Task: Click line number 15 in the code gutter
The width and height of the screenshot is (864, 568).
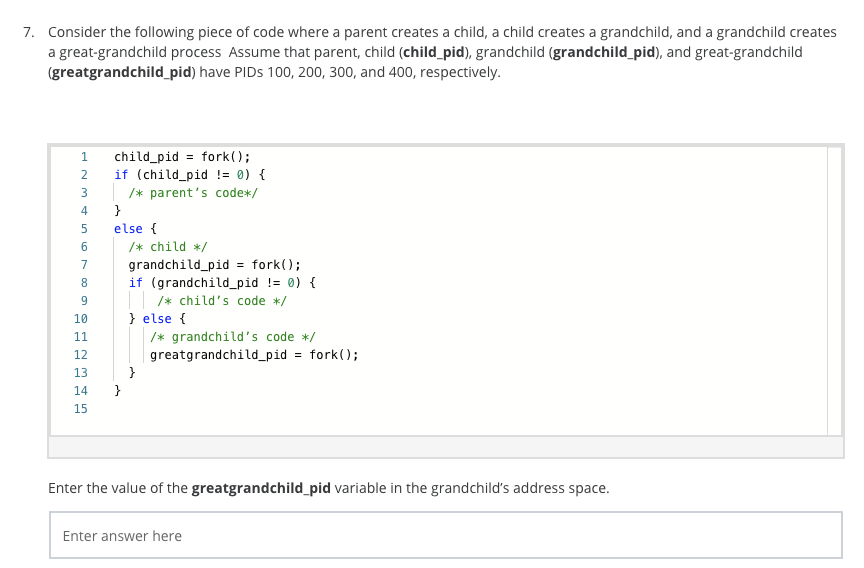Action: 81,409
